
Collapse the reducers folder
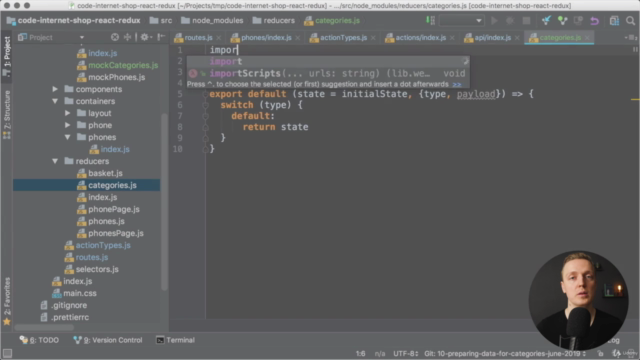tap(55, 161)
